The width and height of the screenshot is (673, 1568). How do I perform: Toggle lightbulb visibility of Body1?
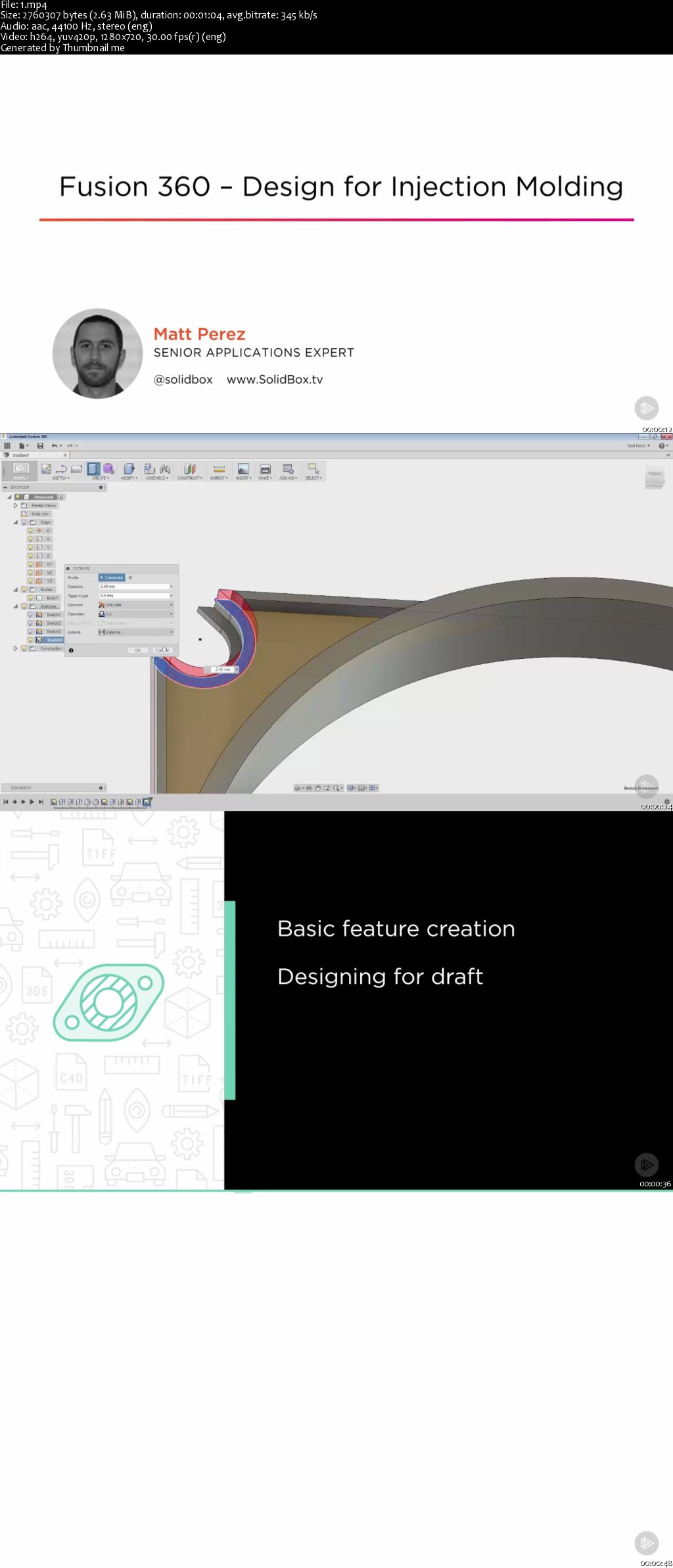[30, 598]
